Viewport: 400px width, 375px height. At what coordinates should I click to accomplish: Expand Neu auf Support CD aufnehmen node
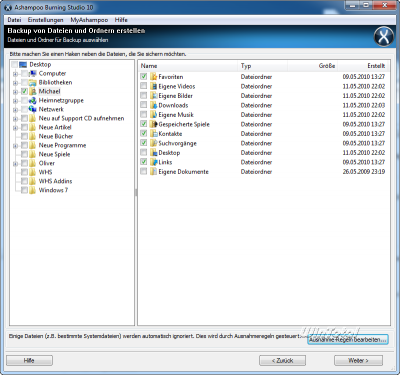15,119
